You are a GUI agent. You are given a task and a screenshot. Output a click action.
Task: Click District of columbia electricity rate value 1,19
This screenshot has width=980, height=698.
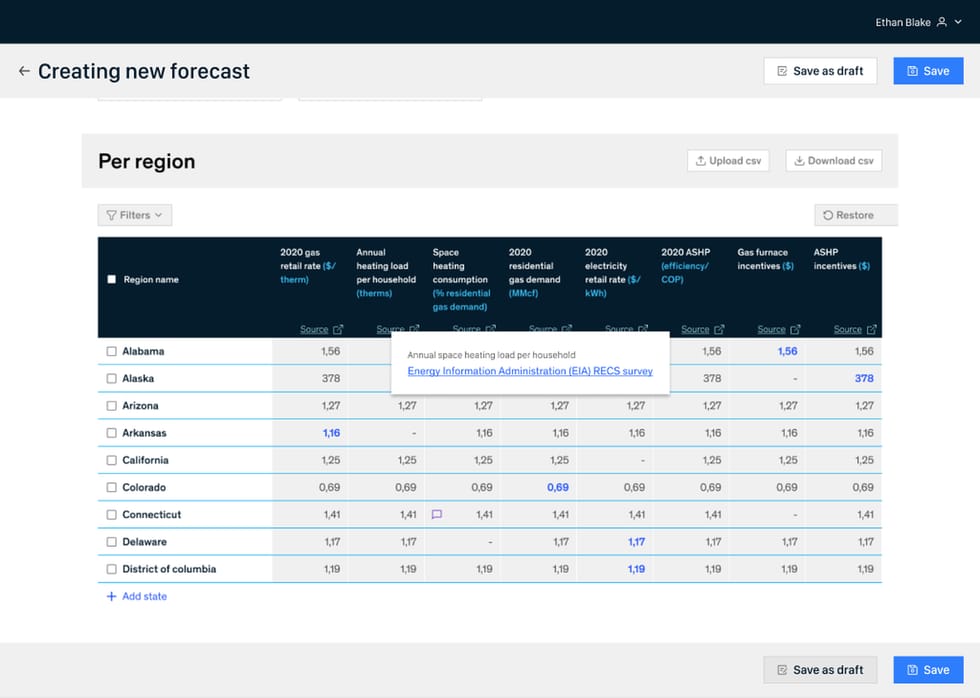pyautogui.click(x=636, y=569)
